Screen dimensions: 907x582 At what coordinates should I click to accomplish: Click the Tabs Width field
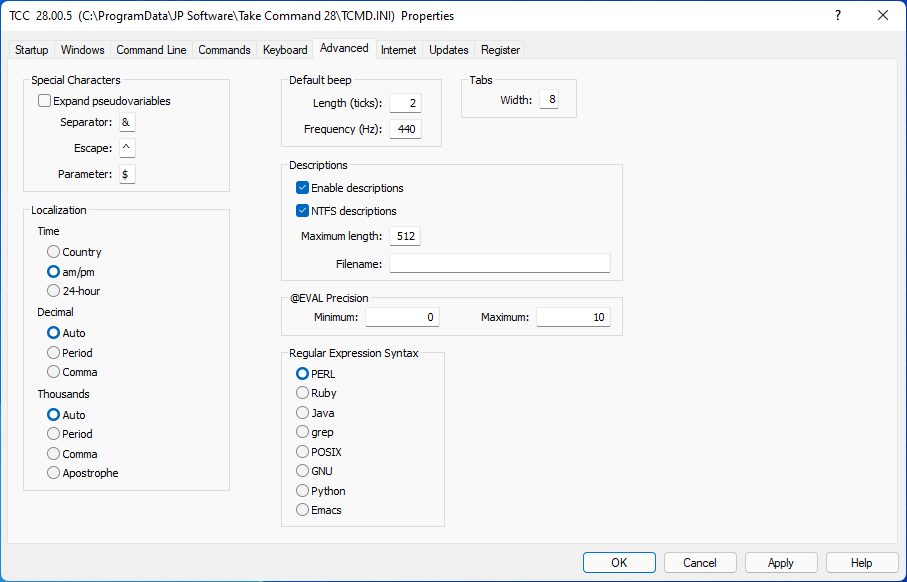coord(549,100)
